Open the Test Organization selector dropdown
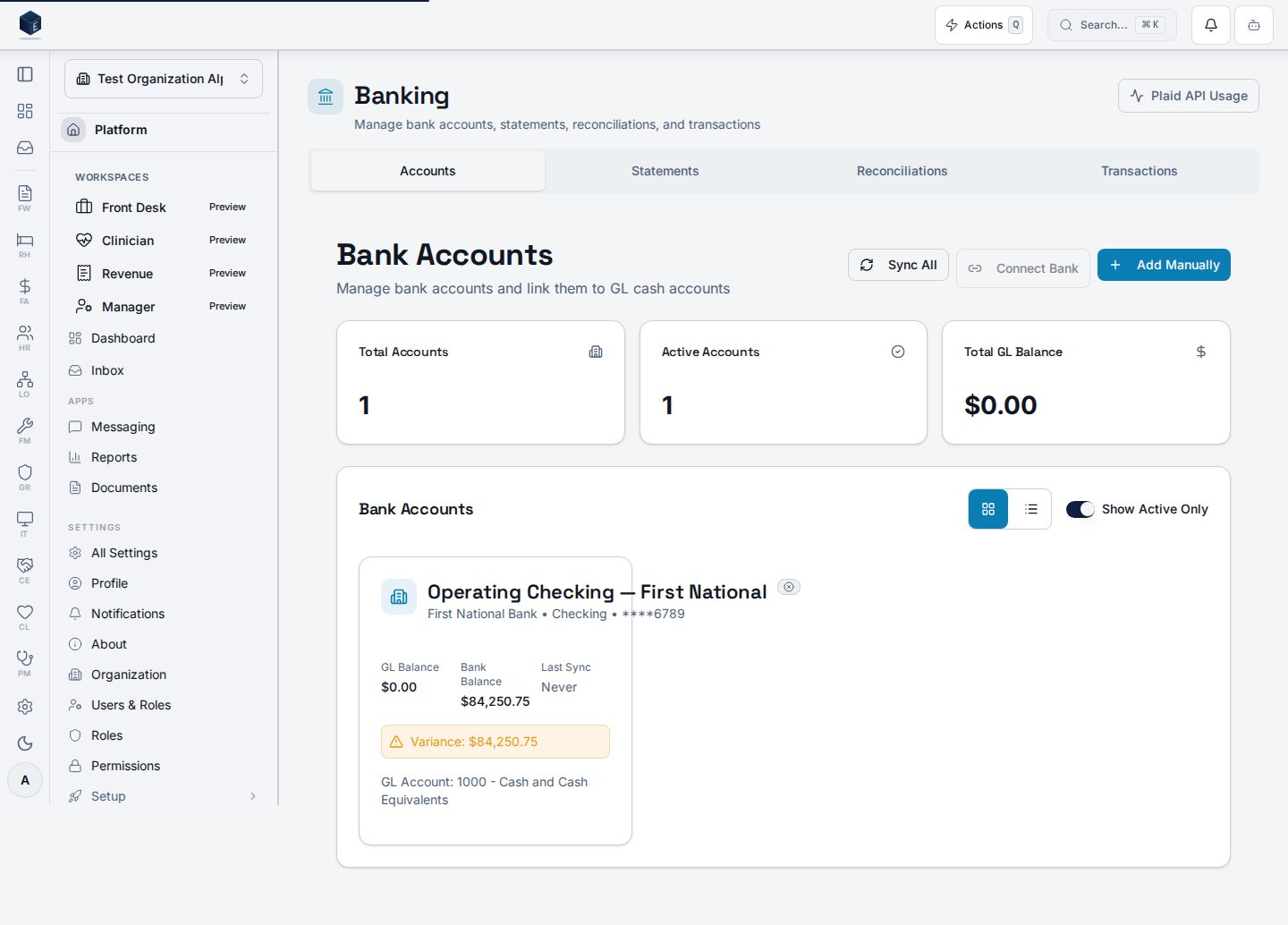This screenshot has height=925, width=1288. [164, 79]
